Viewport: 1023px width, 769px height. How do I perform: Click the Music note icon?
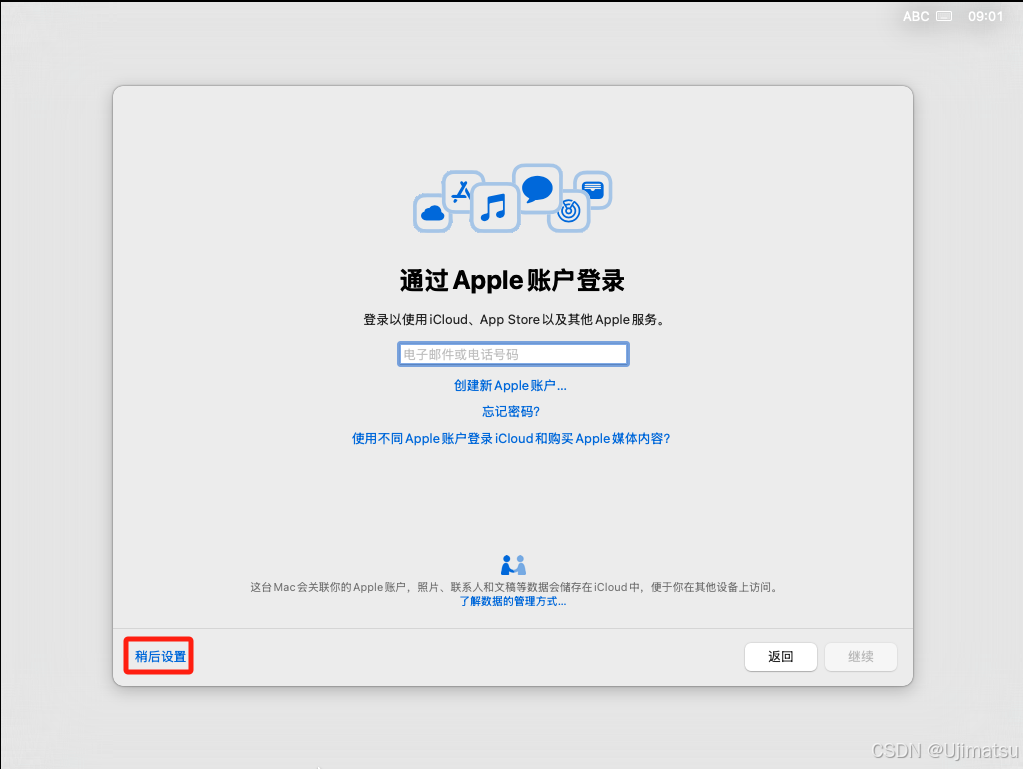click(x=494, y=207)
